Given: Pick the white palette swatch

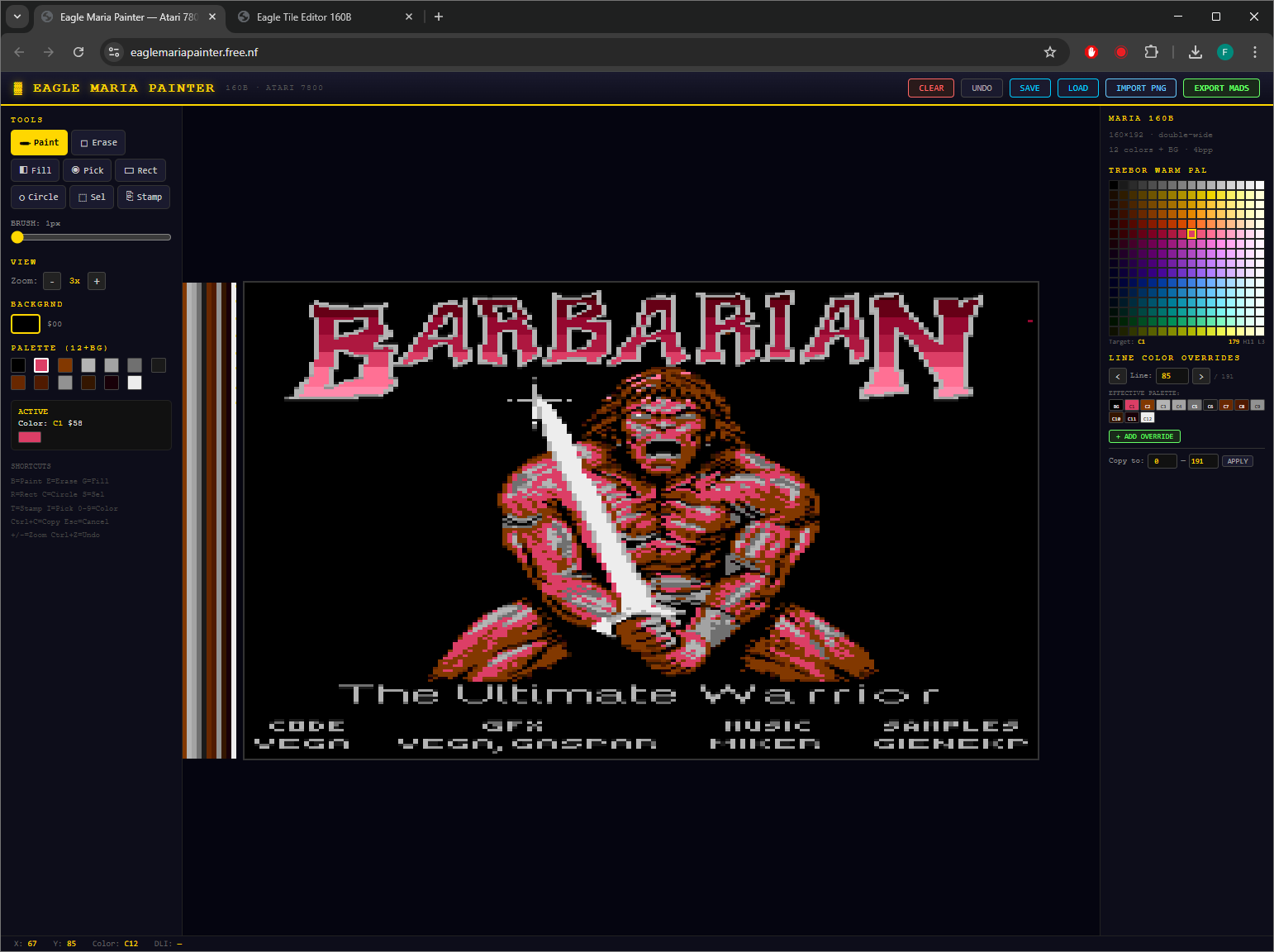Looking at the screenshot, I should point(135,383).
